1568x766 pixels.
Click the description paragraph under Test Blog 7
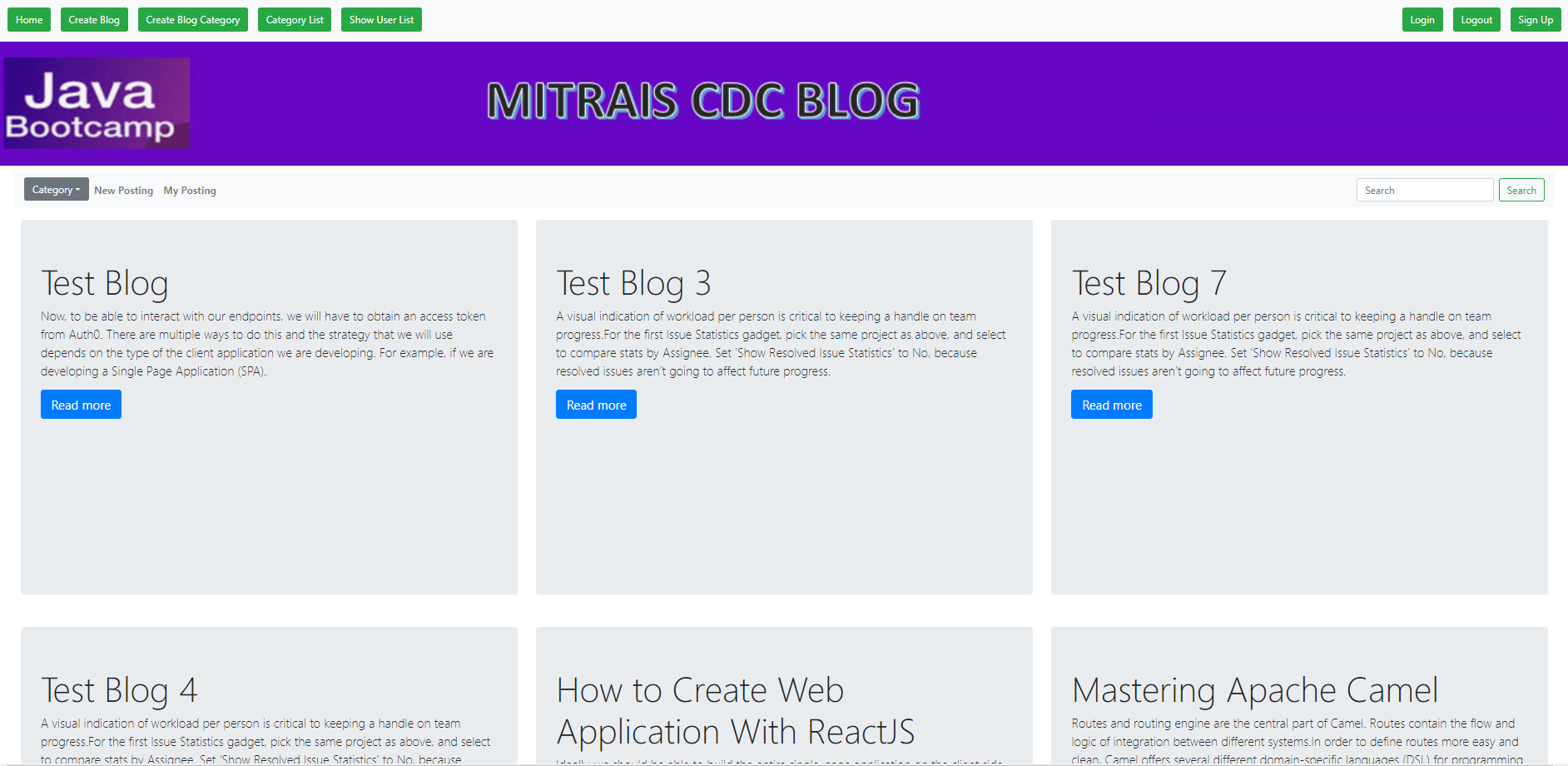click(x=1296, y=344)
